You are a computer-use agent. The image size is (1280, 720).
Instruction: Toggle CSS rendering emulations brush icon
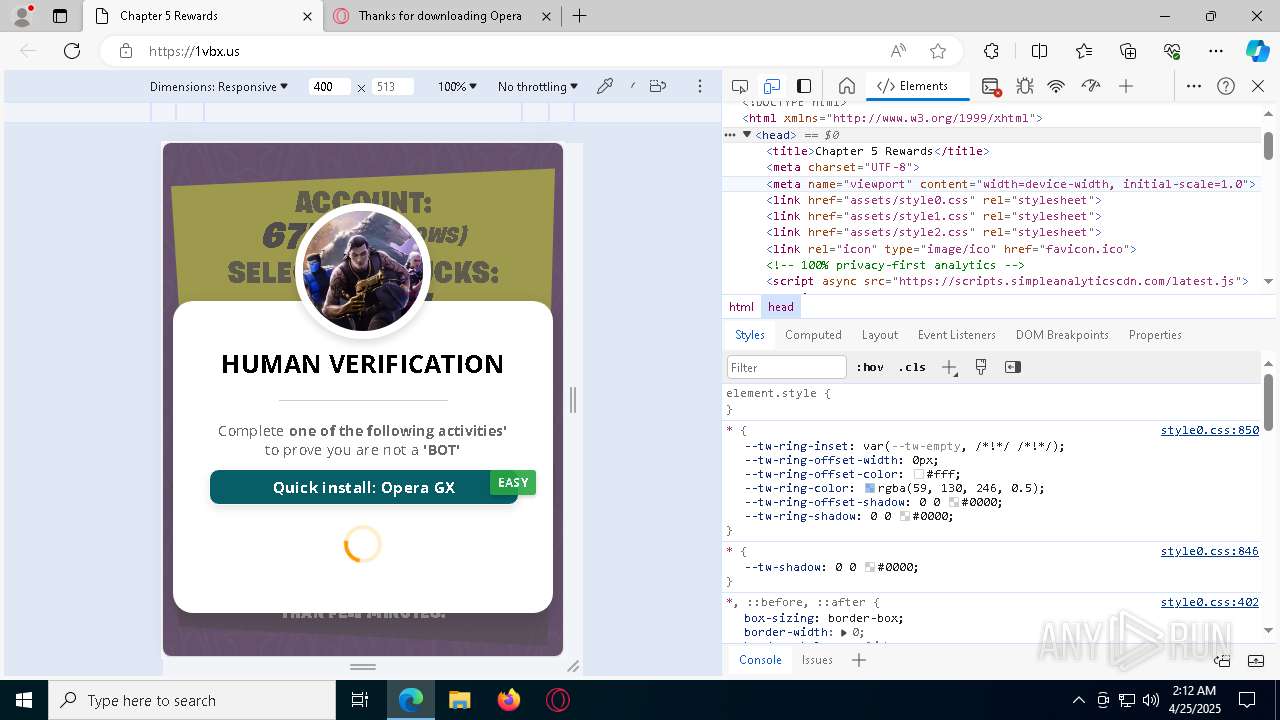981,367
